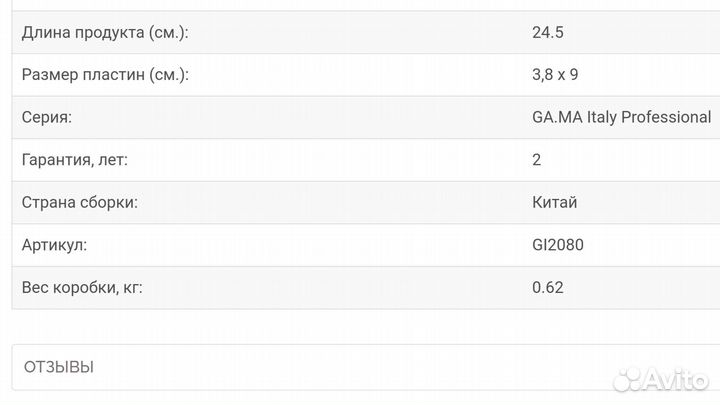Image resolution: width=720 pixels, height=405 pixels.
Task: Click the 'Китай' country value
Action: point(554,202)
